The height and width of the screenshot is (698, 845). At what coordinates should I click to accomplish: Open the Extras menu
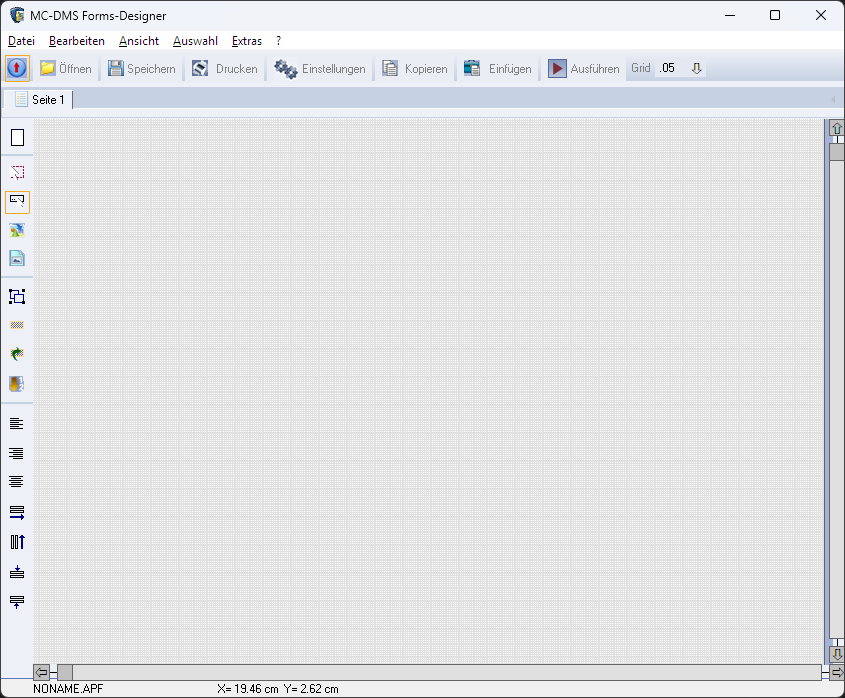(247, 41)
